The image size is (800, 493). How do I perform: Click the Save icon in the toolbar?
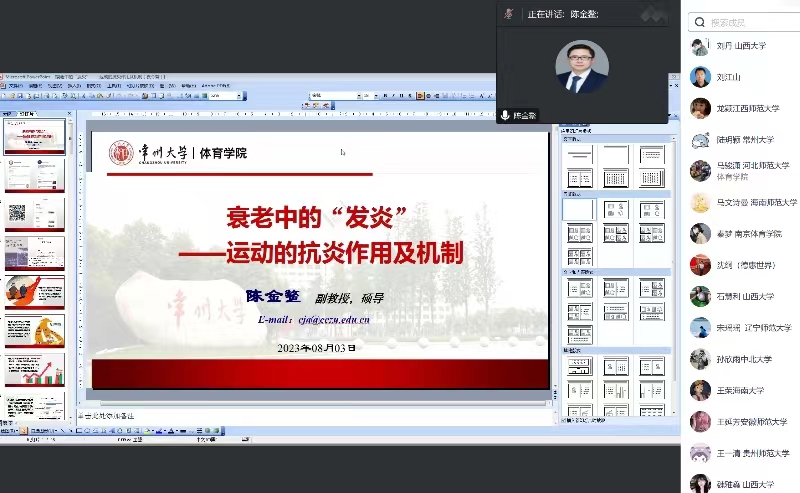(x=20, y=96)
